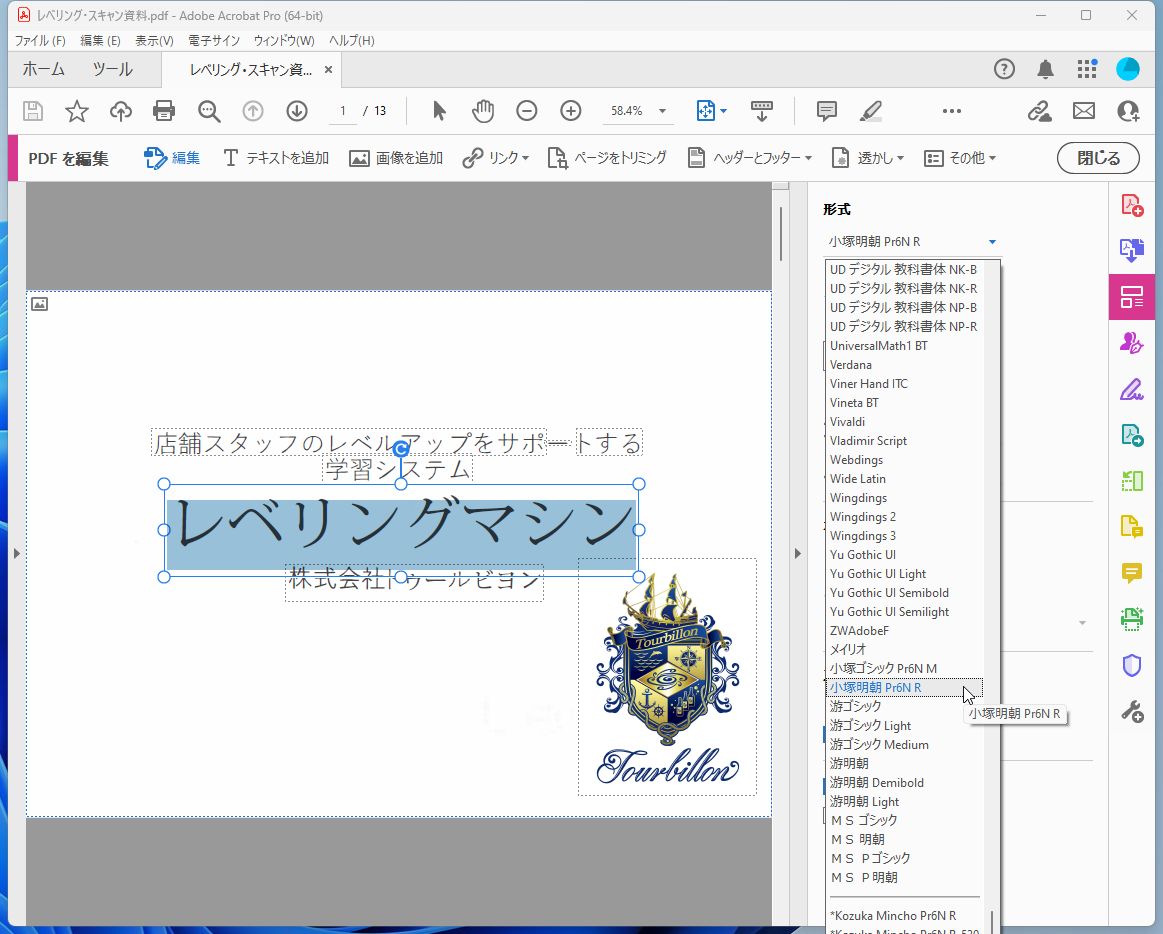Open Help question mark icon
This screenshot has height=934, width=1163.
1004,69
